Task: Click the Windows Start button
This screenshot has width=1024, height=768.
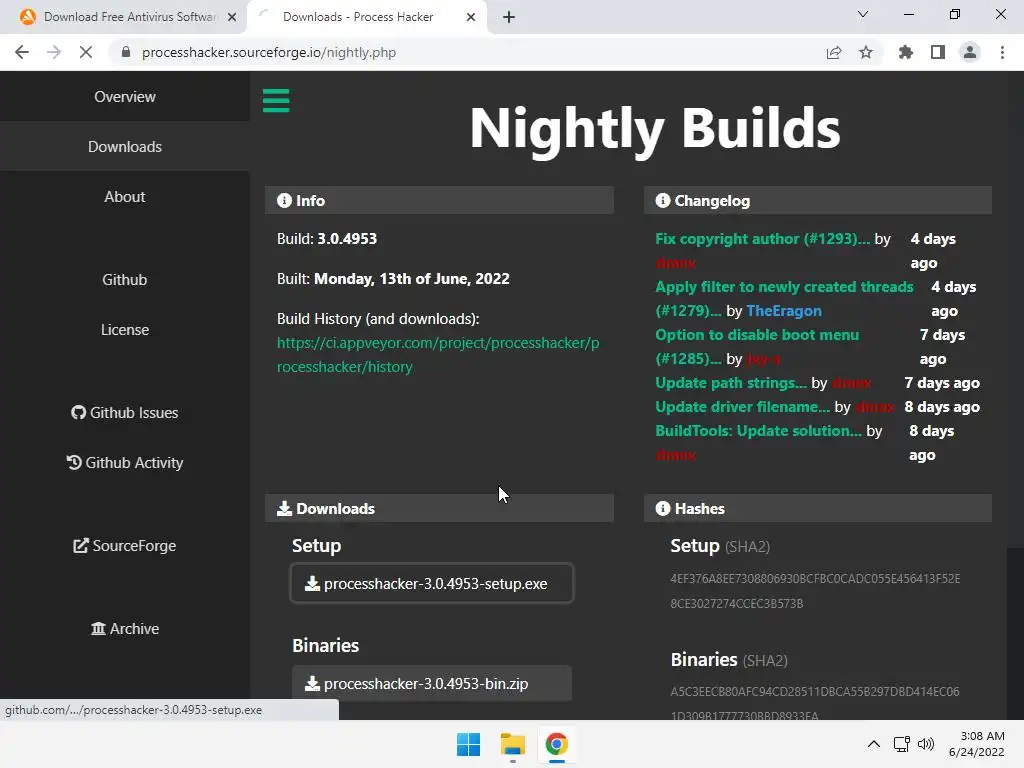Action: [x=468, y=744]
